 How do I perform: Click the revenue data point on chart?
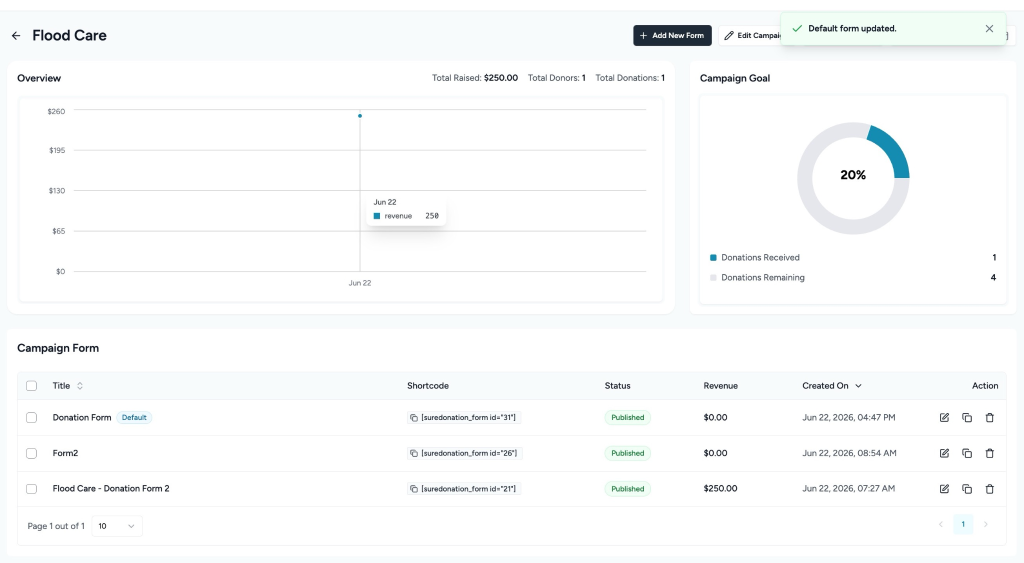[360, 116]
